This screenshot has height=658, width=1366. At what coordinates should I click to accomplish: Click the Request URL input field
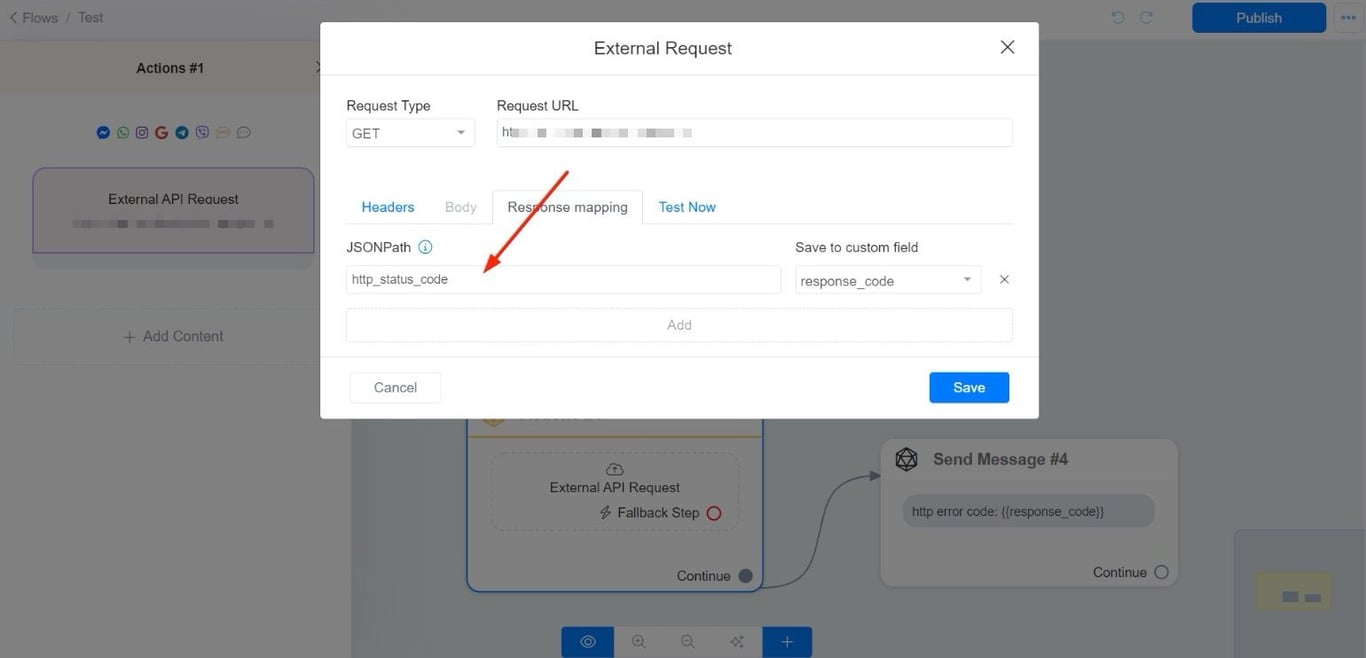tap(754, 133)
